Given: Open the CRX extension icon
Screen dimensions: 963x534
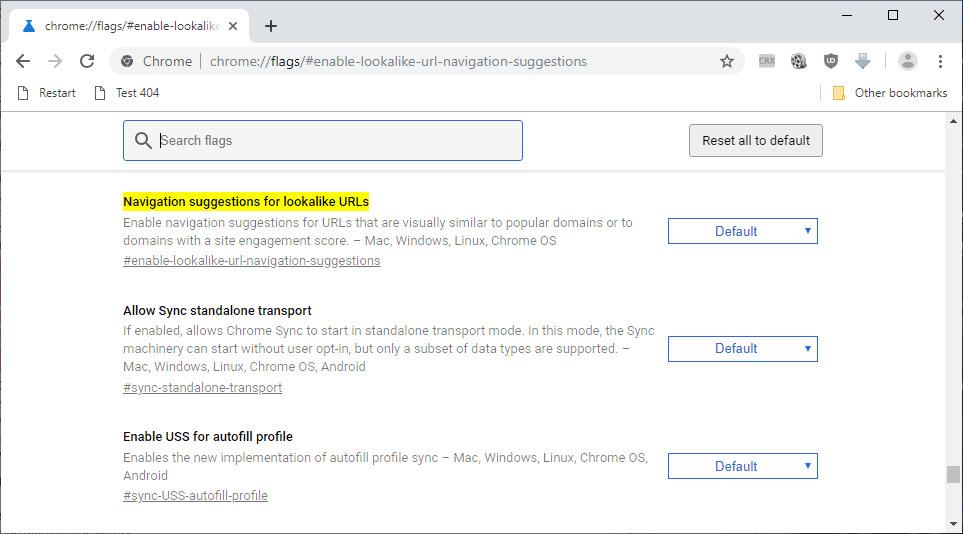Looking at the screenshot, I should [x=766, y=61].
